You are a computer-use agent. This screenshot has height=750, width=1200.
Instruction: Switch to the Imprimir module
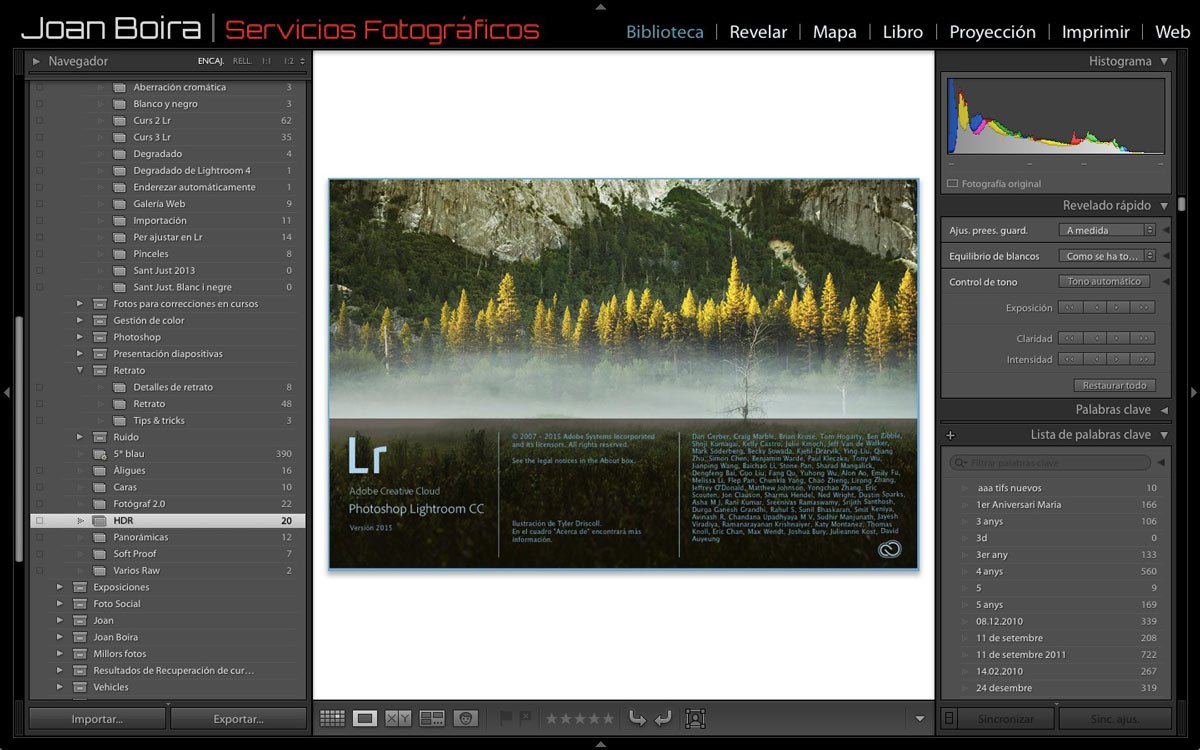pos(1095,32)
